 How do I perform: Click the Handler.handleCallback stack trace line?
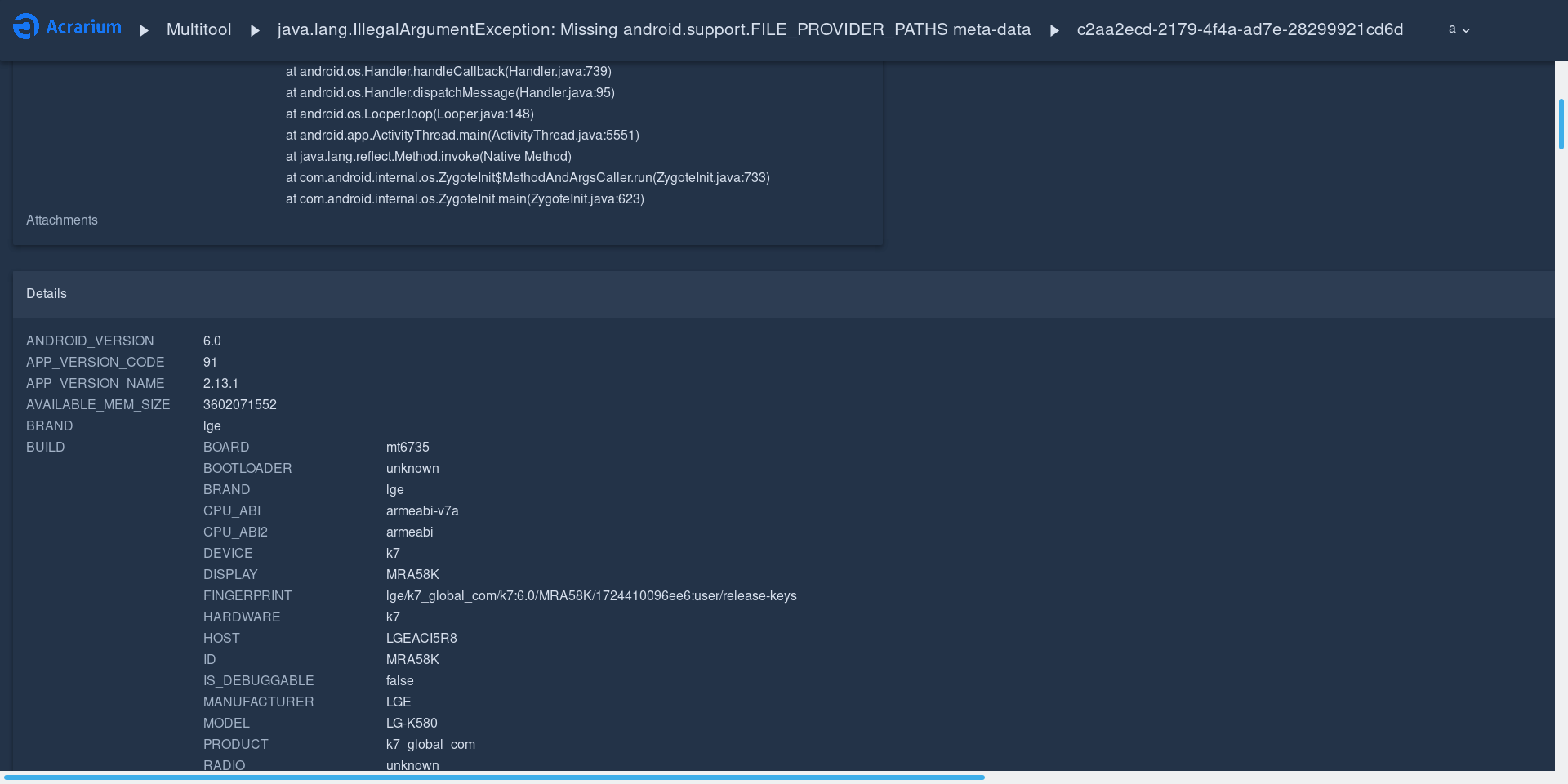[448, 72]
